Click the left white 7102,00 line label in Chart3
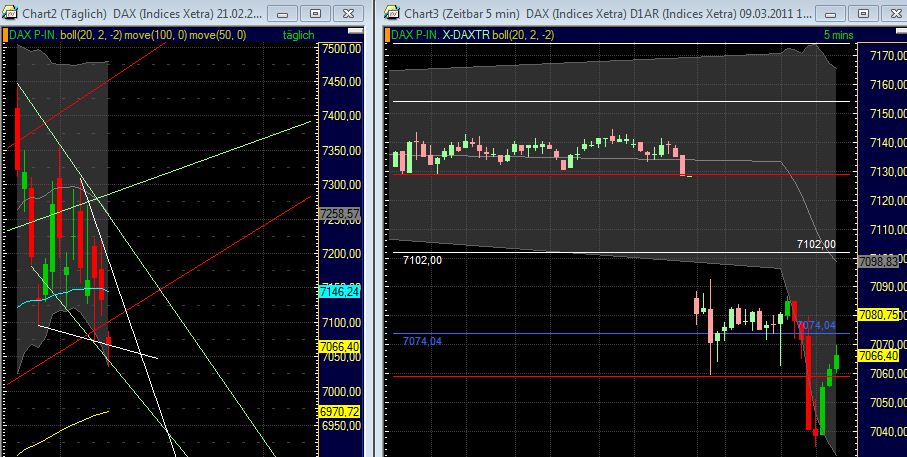The width and height of the screenshot is (907, 457). pos(422,261)
